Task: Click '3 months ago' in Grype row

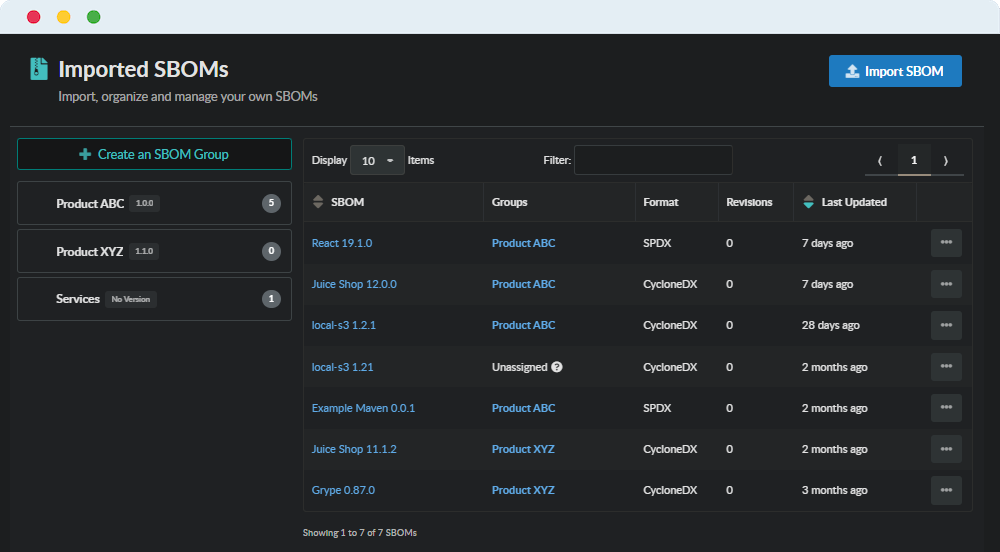Action: (x=834, y=490)
